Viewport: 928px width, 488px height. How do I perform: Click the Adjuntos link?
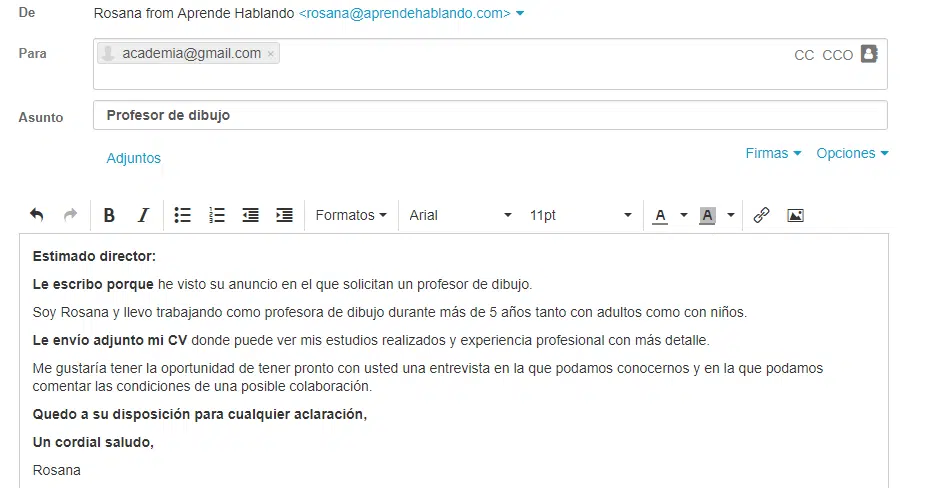134,158
